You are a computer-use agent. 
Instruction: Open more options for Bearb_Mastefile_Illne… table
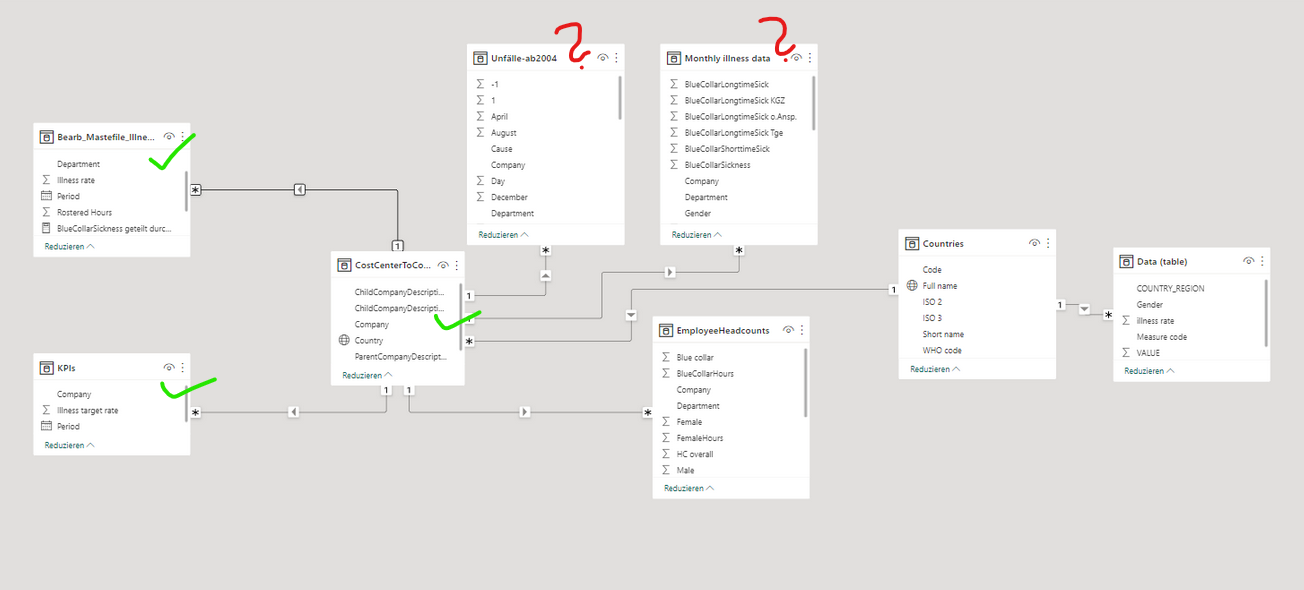click(182, 136)
